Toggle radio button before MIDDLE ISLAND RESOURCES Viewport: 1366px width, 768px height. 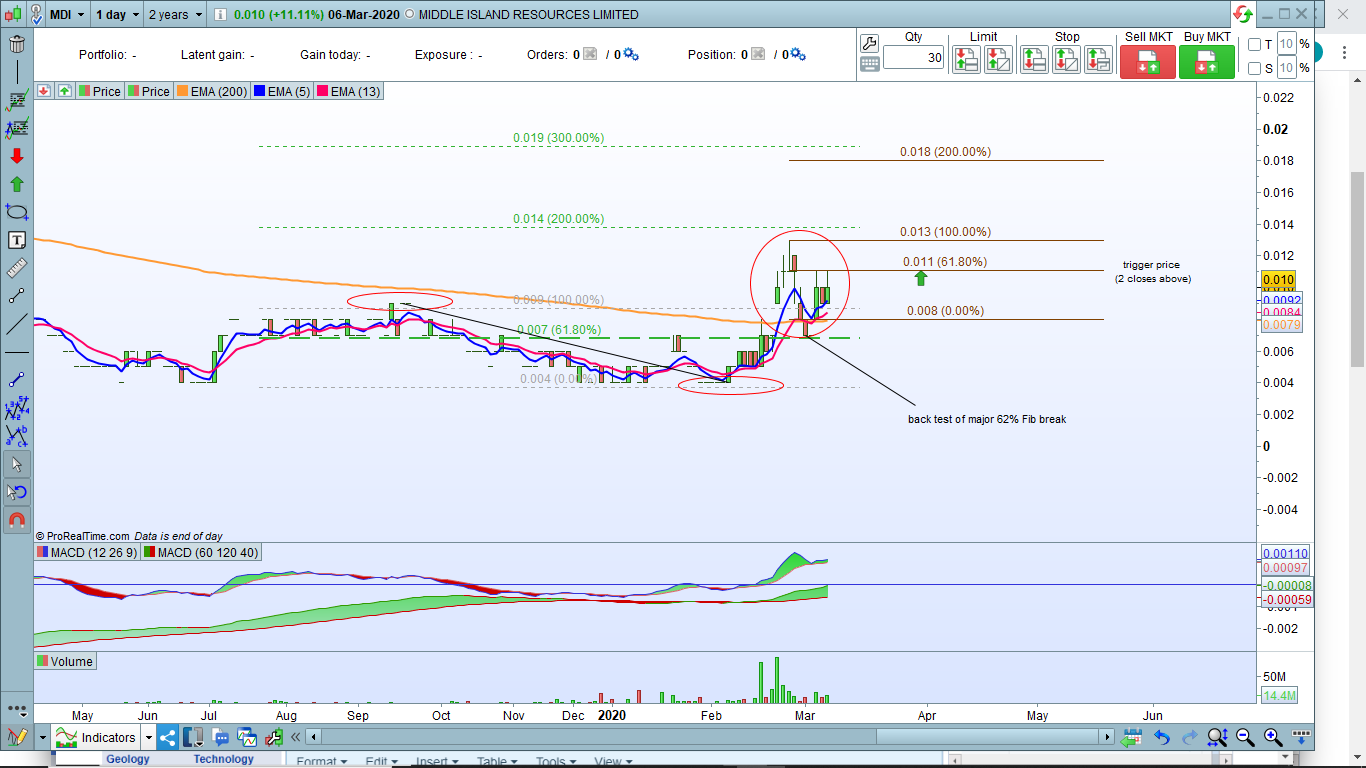[409, 15]
